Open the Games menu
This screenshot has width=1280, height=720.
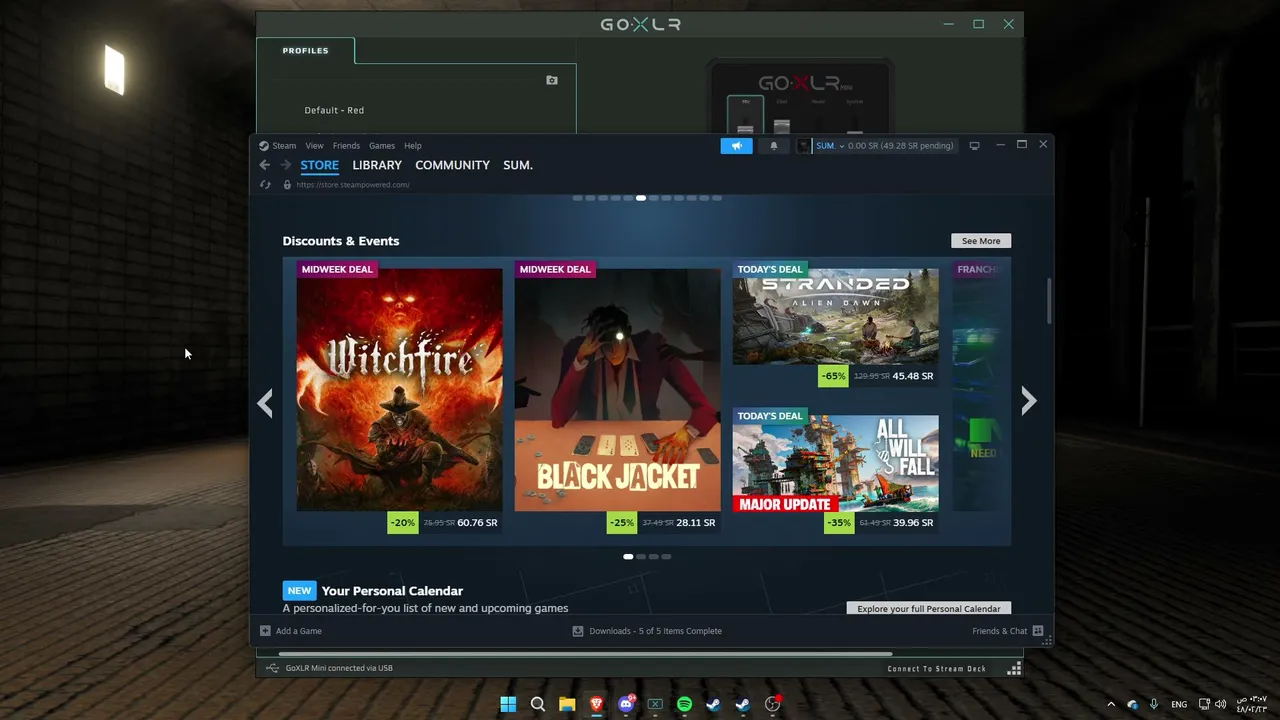tap(382, 146)
